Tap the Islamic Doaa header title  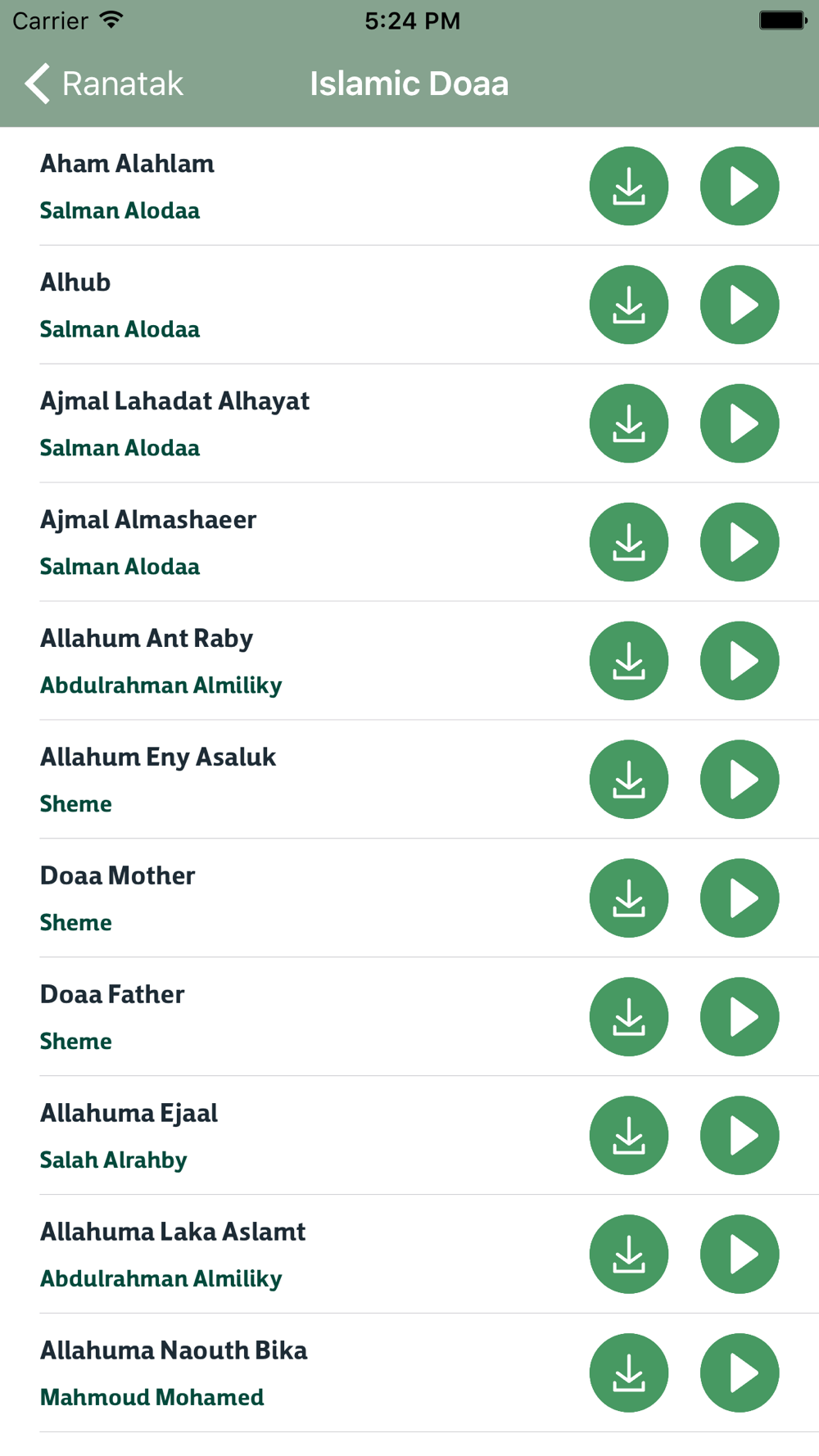pyautogui.click(x=409, y=84)
